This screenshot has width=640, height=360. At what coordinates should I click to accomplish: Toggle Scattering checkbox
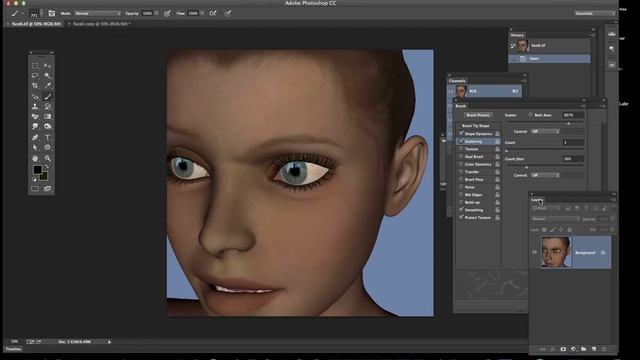(x=461, y=141)
